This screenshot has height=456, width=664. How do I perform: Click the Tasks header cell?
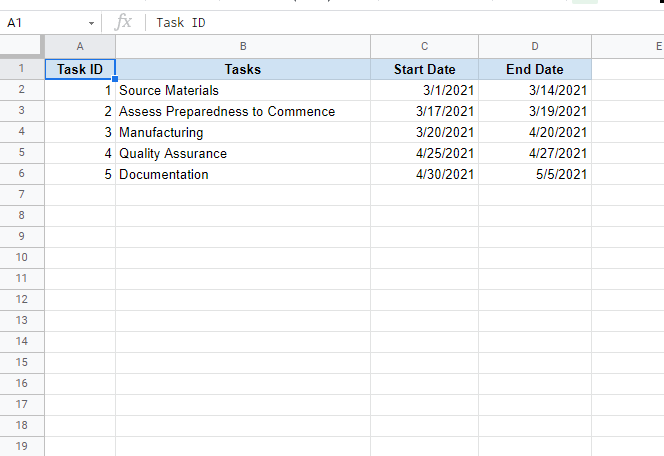pos(243,69)
